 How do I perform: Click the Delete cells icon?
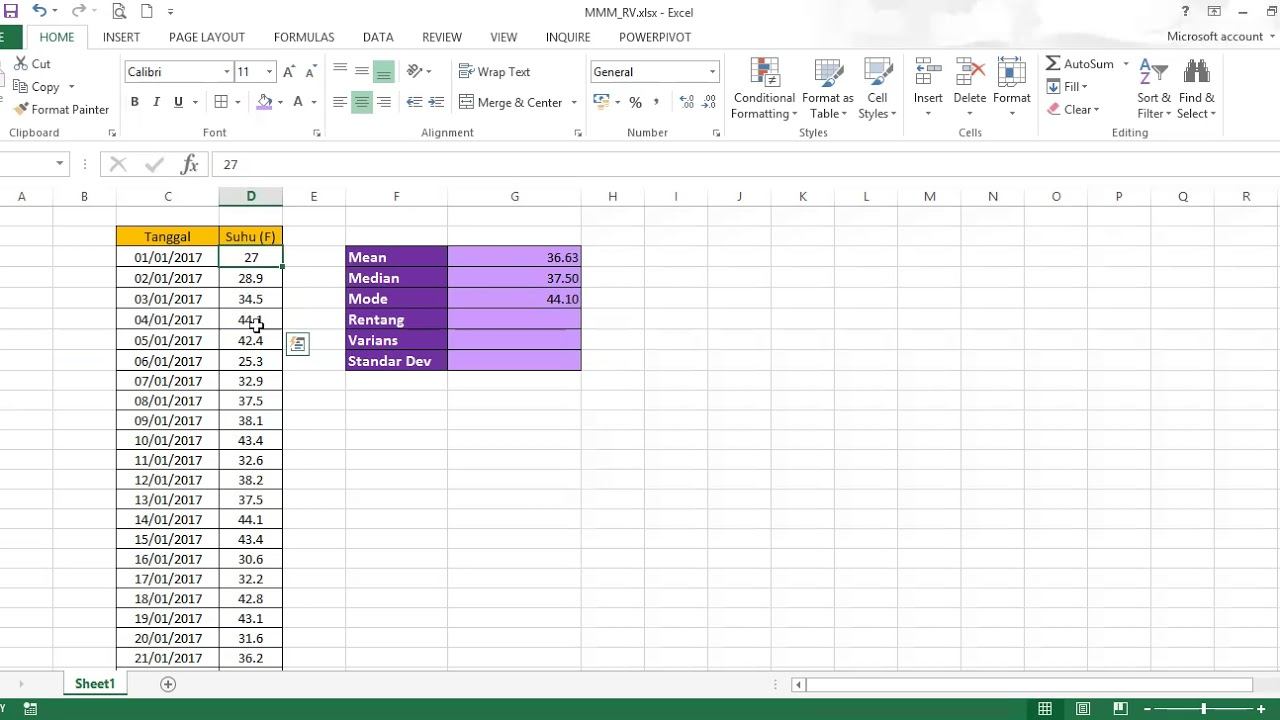point(970,73)
